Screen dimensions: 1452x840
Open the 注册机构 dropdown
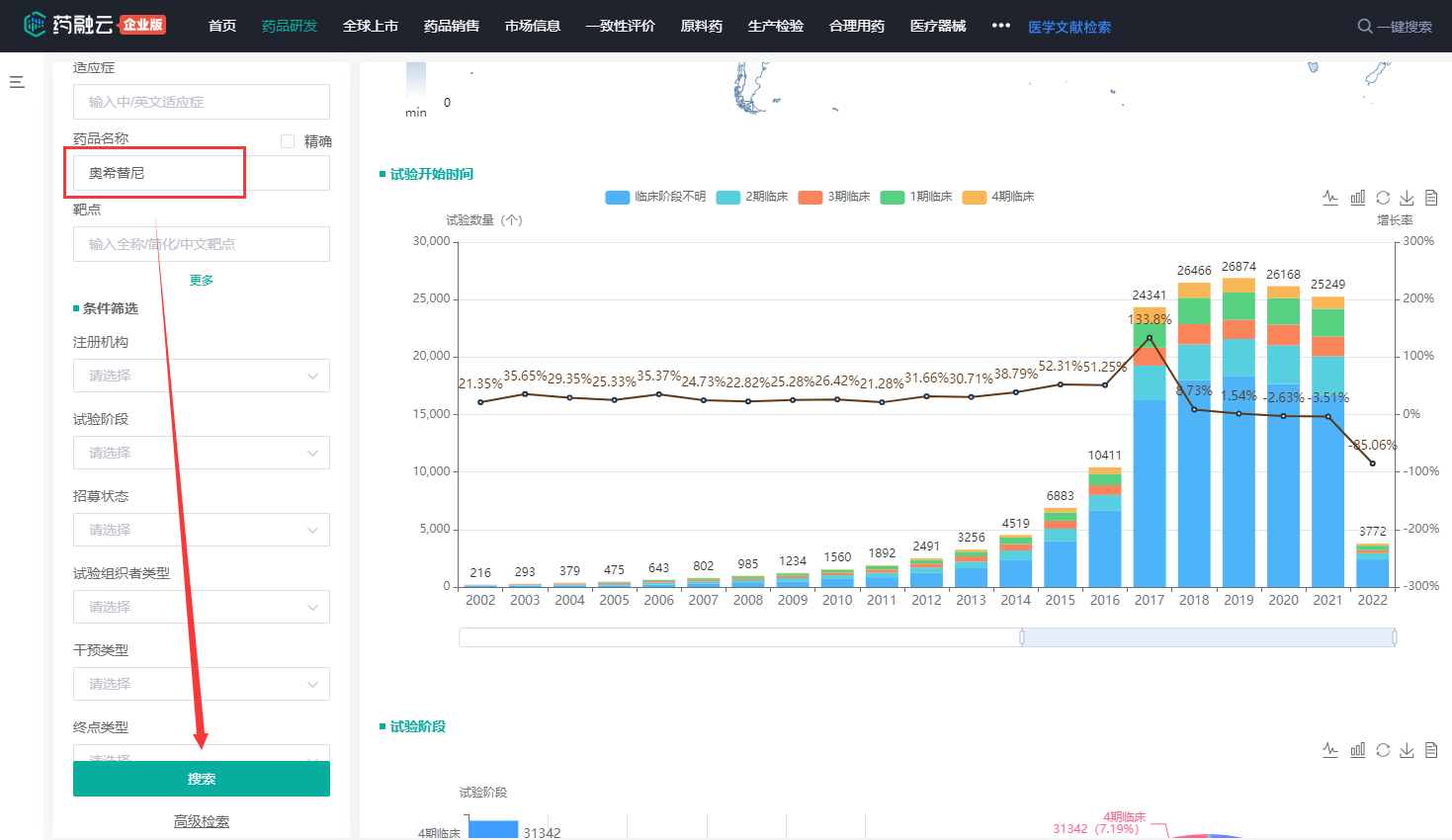click(202, 376)
